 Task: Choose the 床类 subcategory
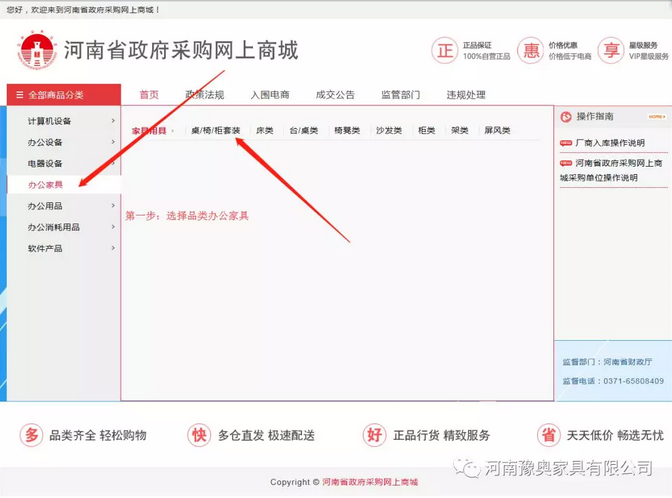tap(264, 130)
